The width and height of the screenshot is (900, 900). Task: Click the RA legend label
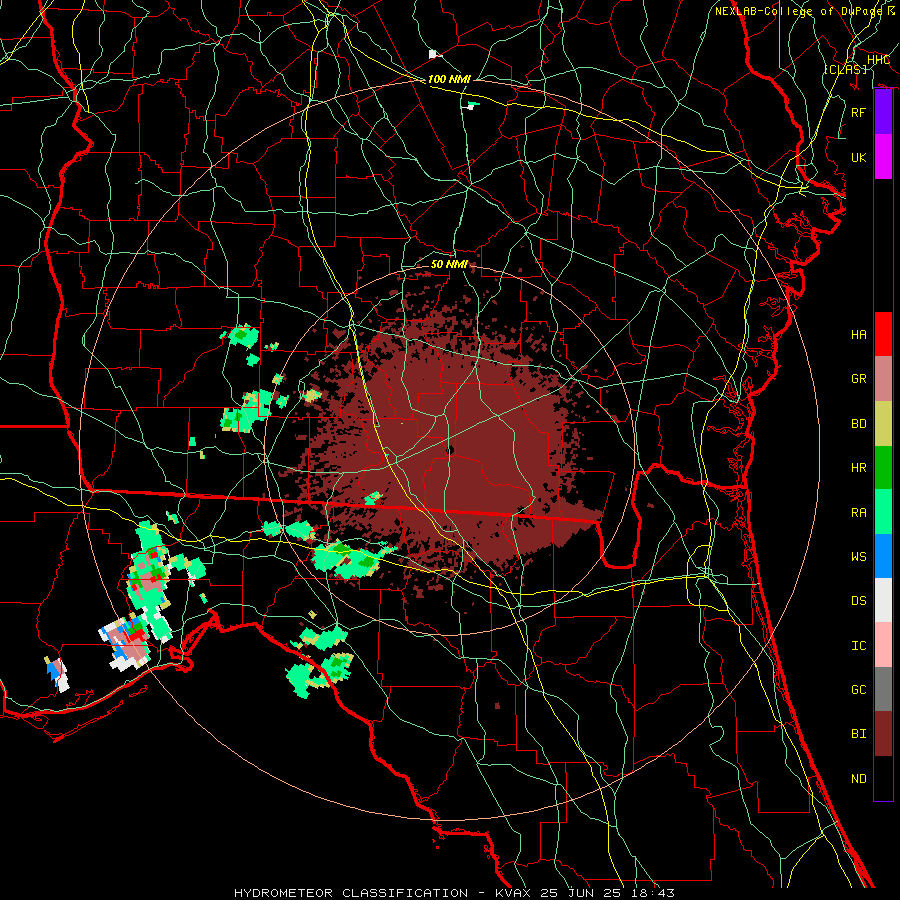point(858,512)
